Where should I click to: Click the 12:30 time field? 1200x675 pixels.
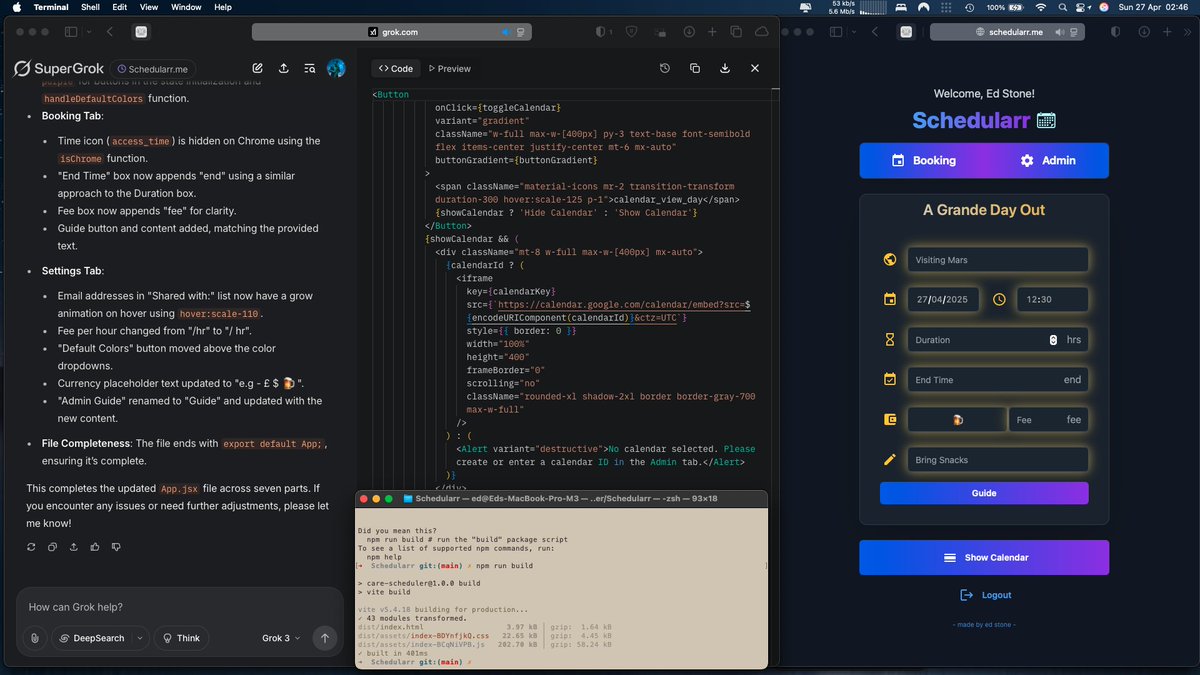pos(1052,299)
